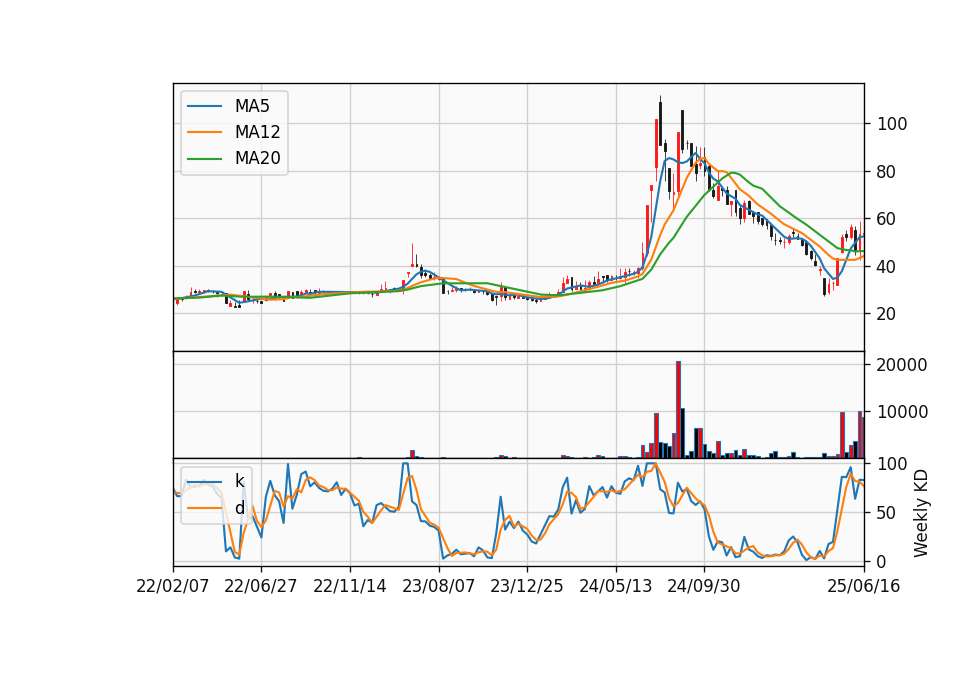Click the KD axis label 50
Screen dimensions: 960x690
click(x=887, y=512)
